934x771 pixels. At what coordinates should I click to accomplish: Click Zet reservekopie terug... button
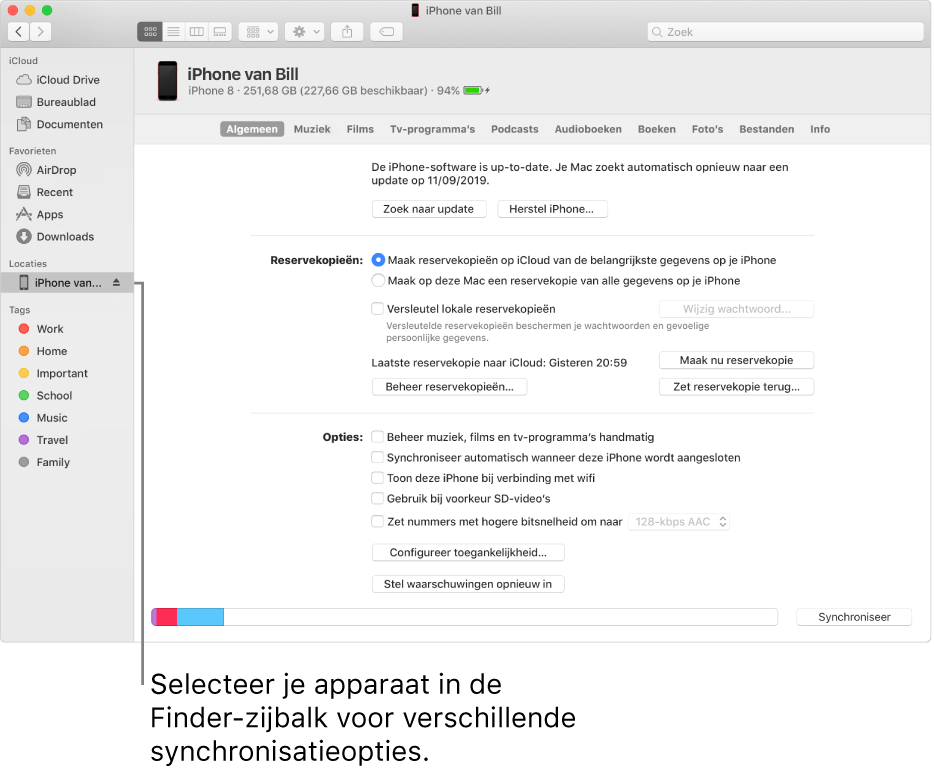pos(736,387)
